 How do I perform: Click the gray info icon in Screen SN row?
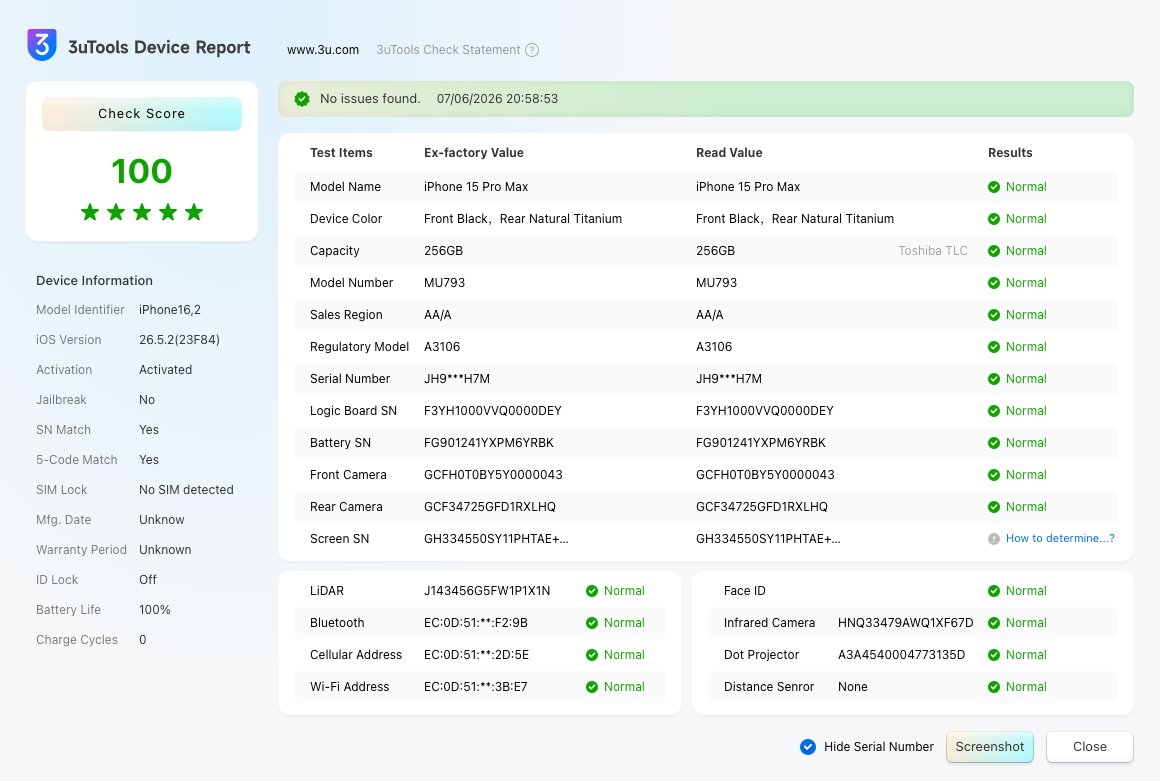[x=994, y=539]
